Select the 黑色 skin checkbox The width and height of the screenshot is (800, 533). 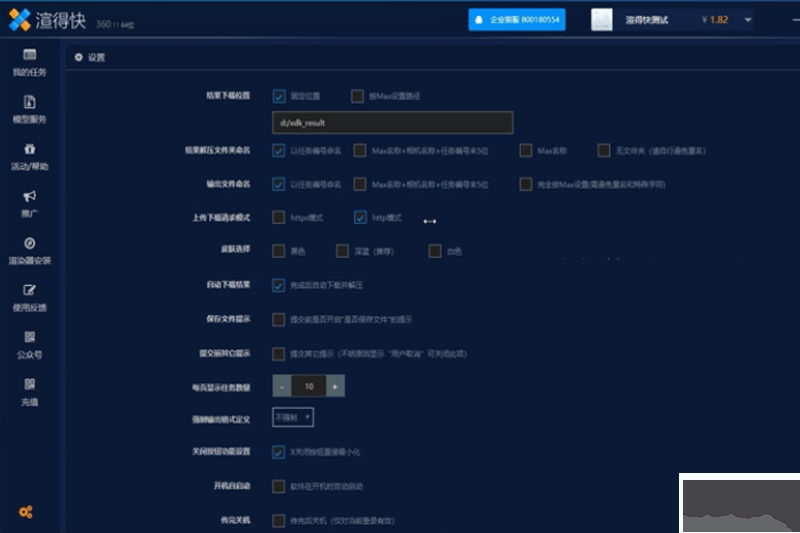point(279,251)
